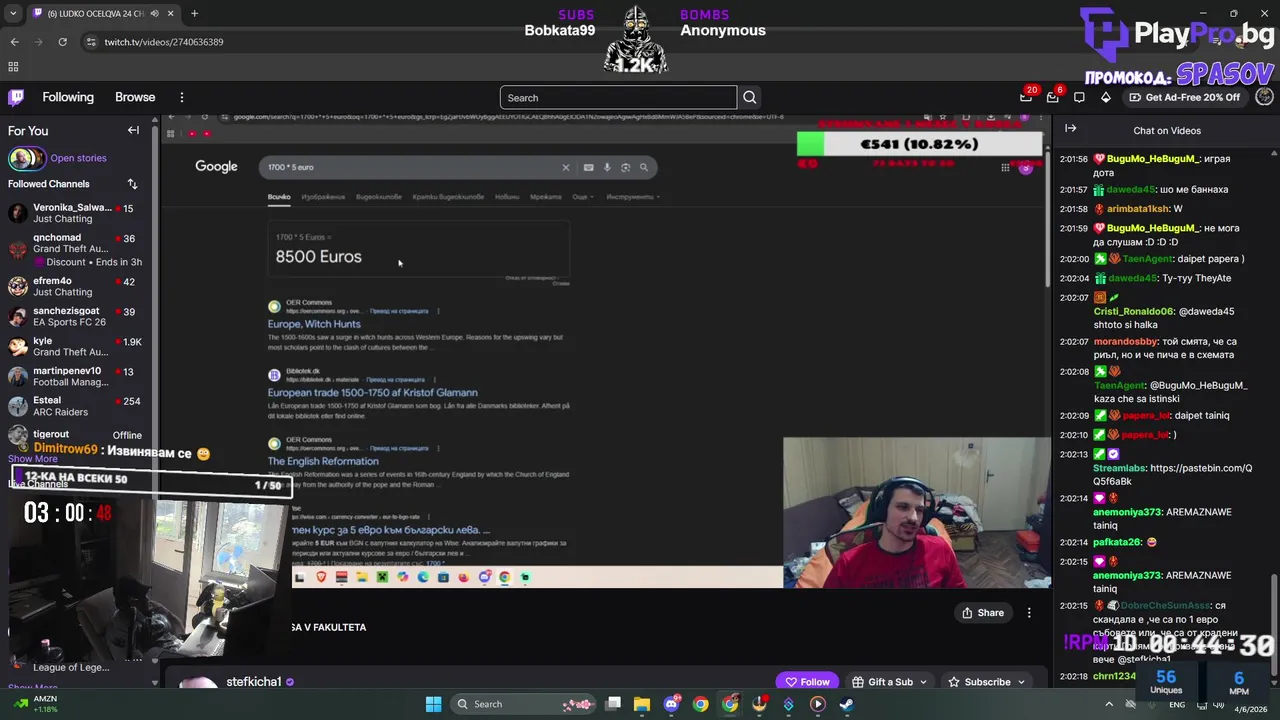Open the Get Bits diamond icon
Image resolution: width=1280 pixels, height=720 pixels.
point(1105,97)
